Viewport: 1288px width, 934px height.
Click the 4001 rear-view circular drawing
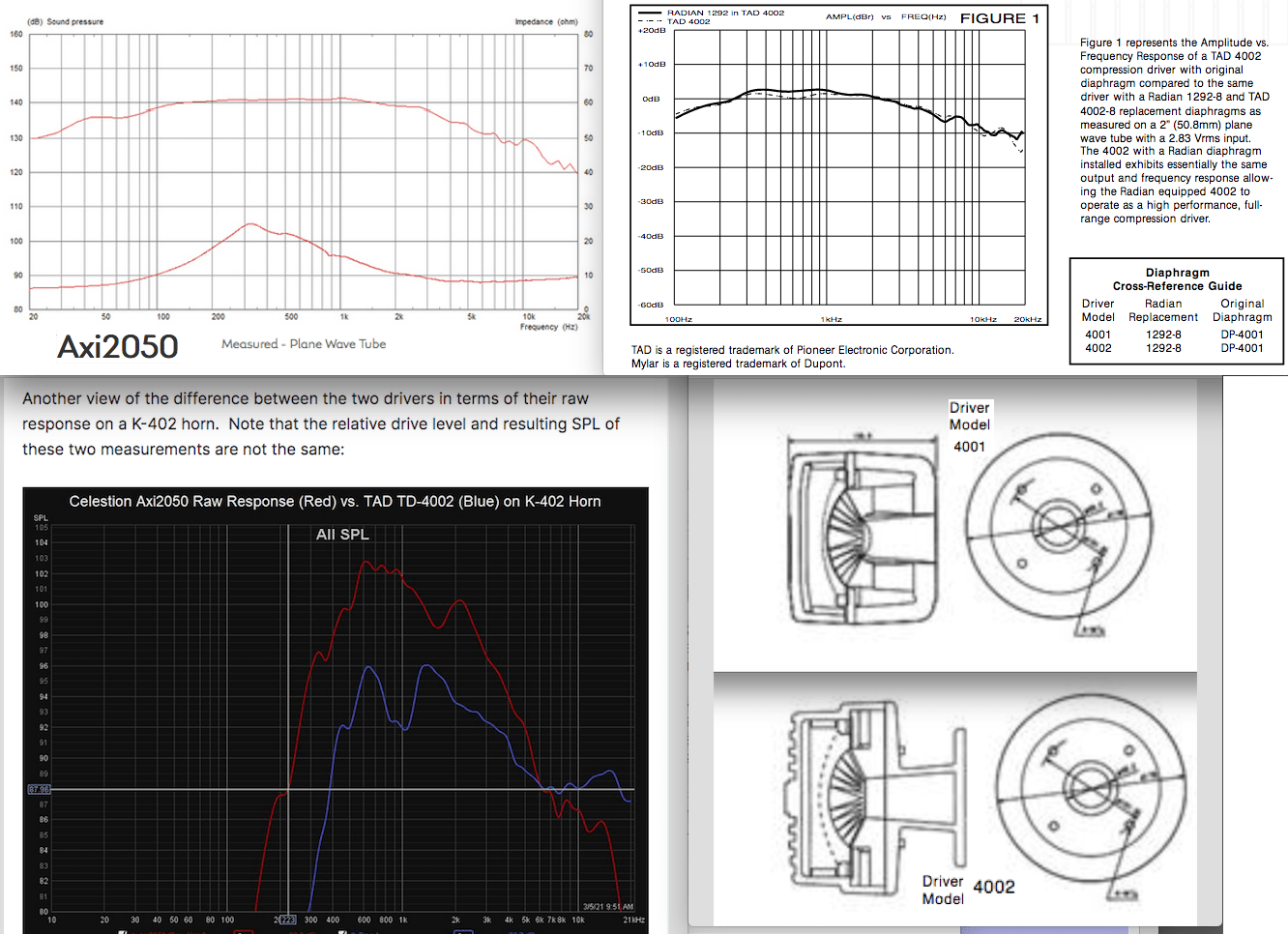coord(1058,532)
